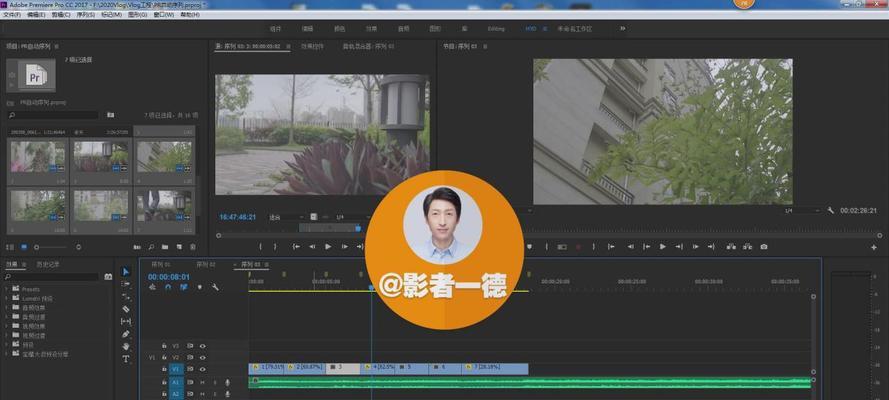Select the Pen tool
The image size is (889, 400).
click(126, 334)
